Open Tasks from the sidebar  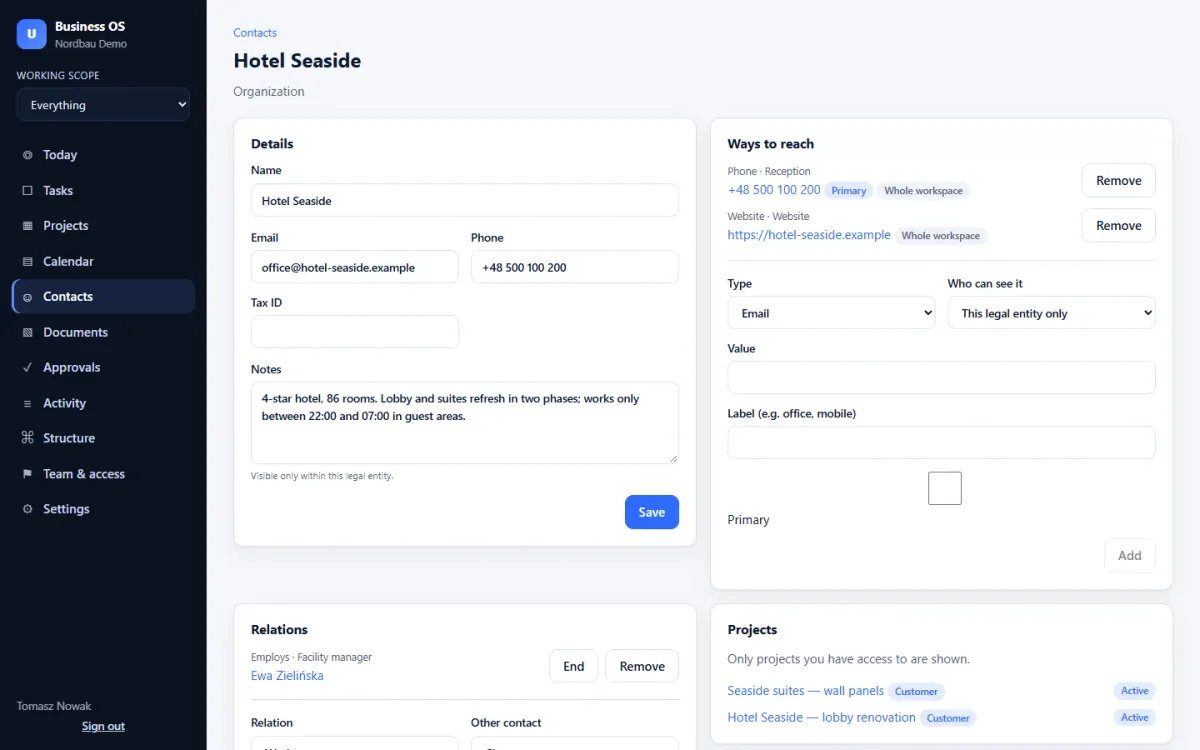pyautogui.click(x=103, y=190)
